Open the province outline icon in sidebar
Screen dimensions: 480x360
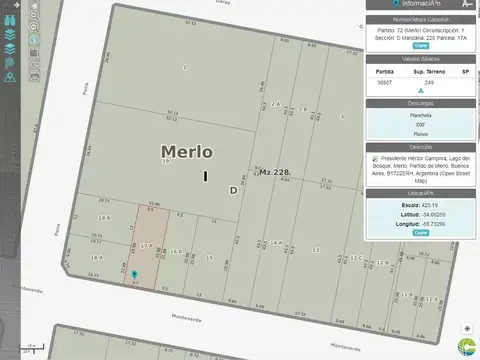coord(10,63)
